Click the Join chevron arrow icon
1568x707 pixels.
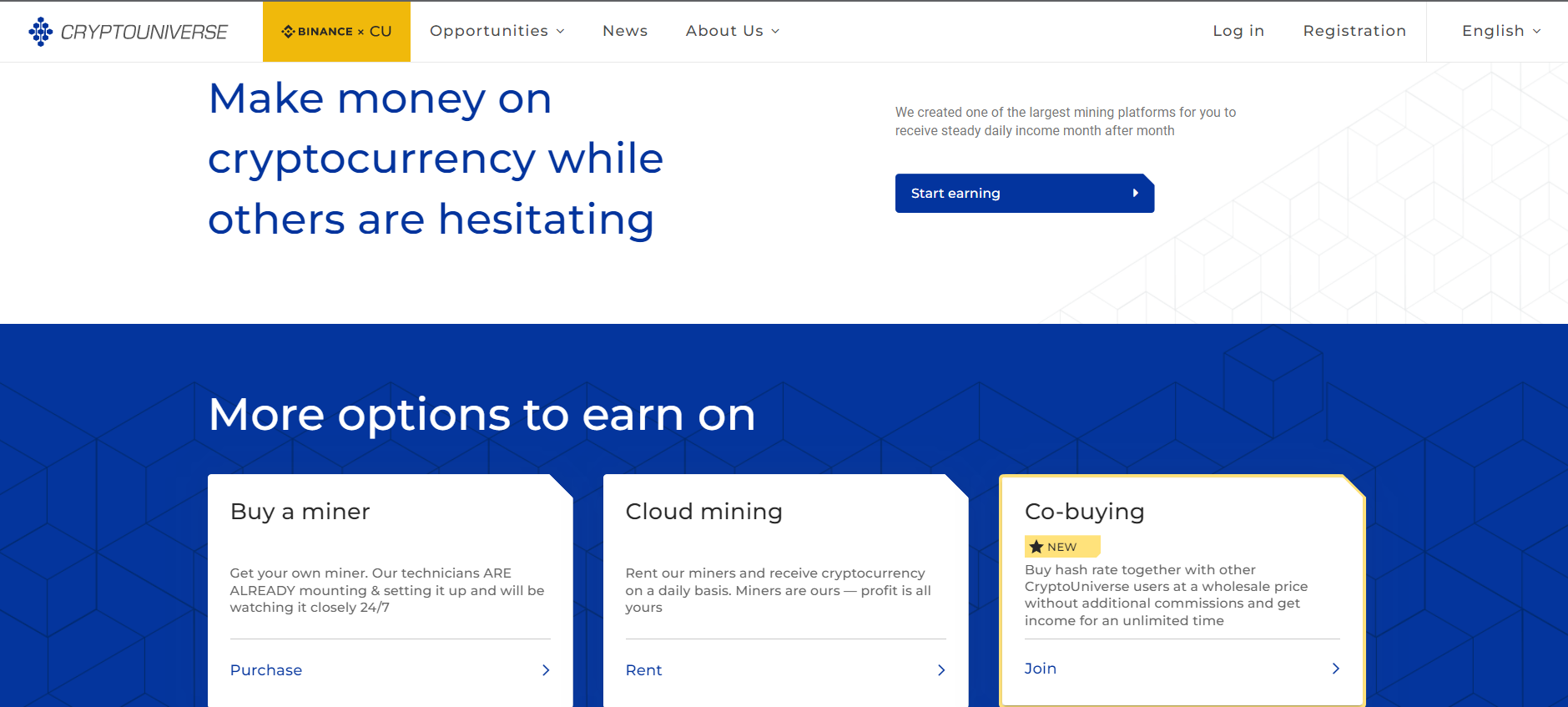[x=1335, y=669]
